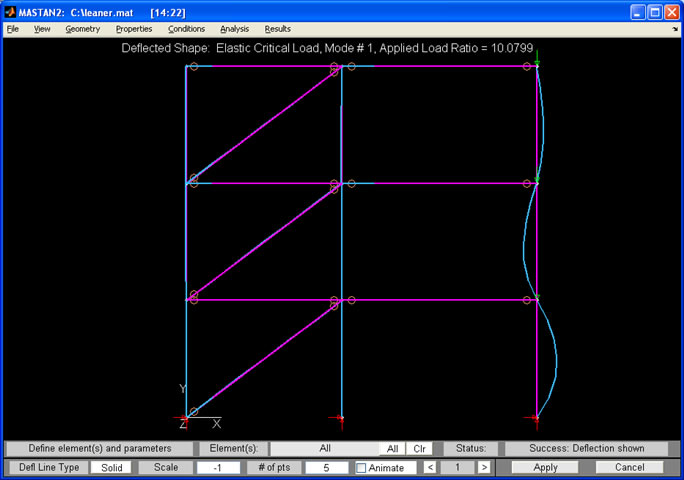
Task: Open the Geometry menu
Action: tap(83, 29)
